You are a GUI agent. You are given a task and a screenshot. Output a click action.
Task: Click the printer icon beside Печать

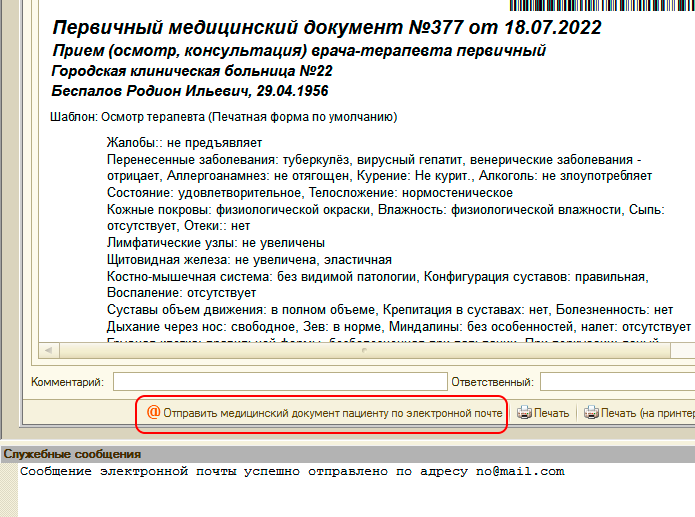(x=524, y=413)
